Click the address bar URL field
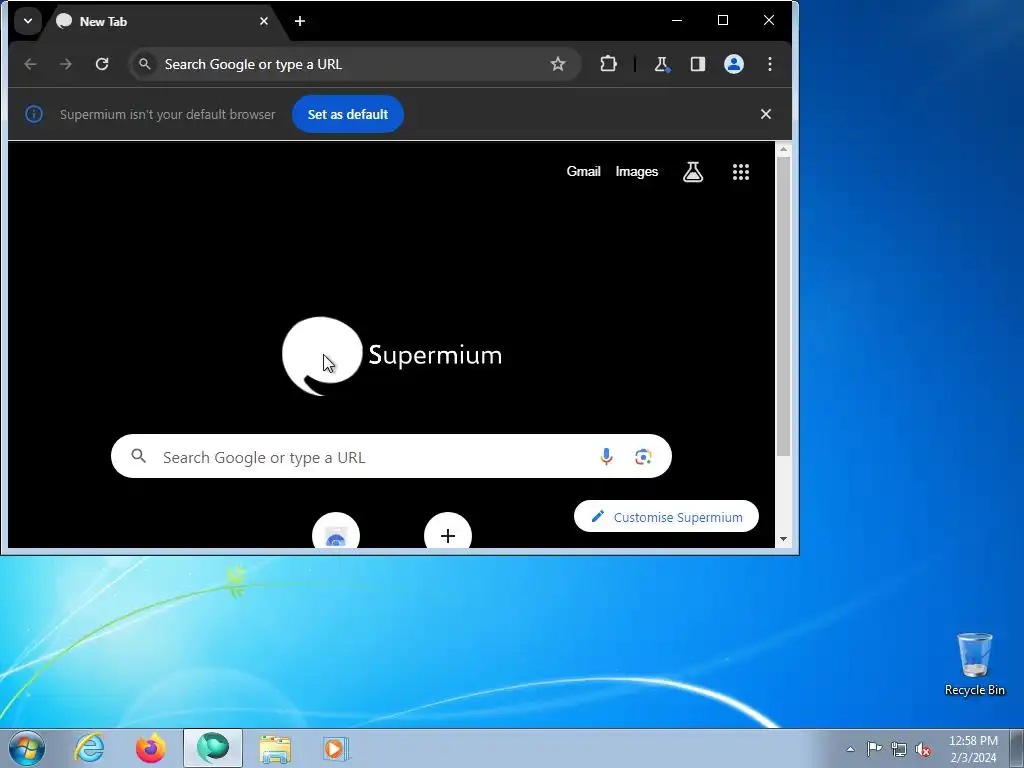This screenshot has width=1024, height=768. 353,64
